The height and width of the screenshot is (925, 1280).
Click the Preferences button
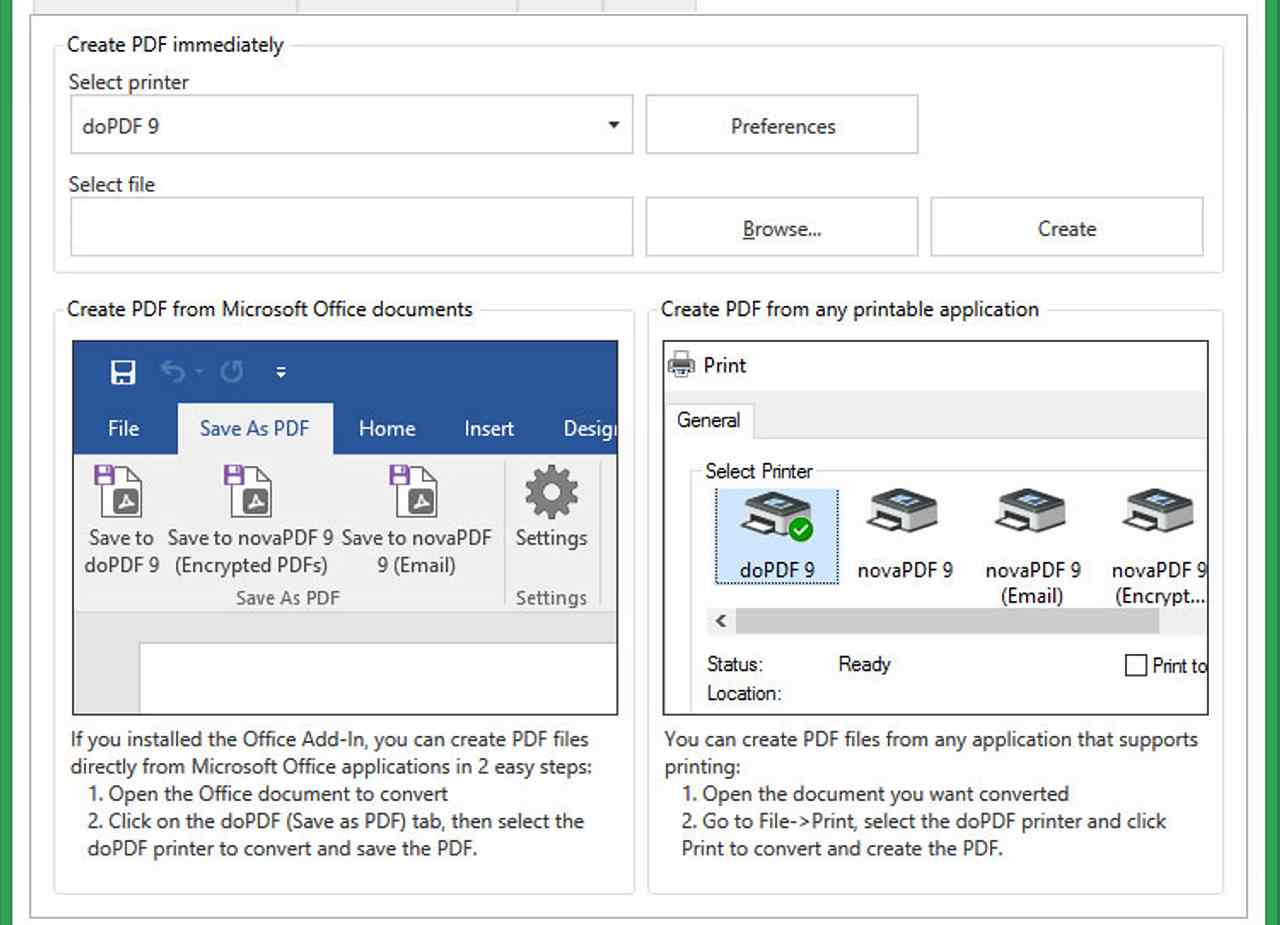(782, 126)
